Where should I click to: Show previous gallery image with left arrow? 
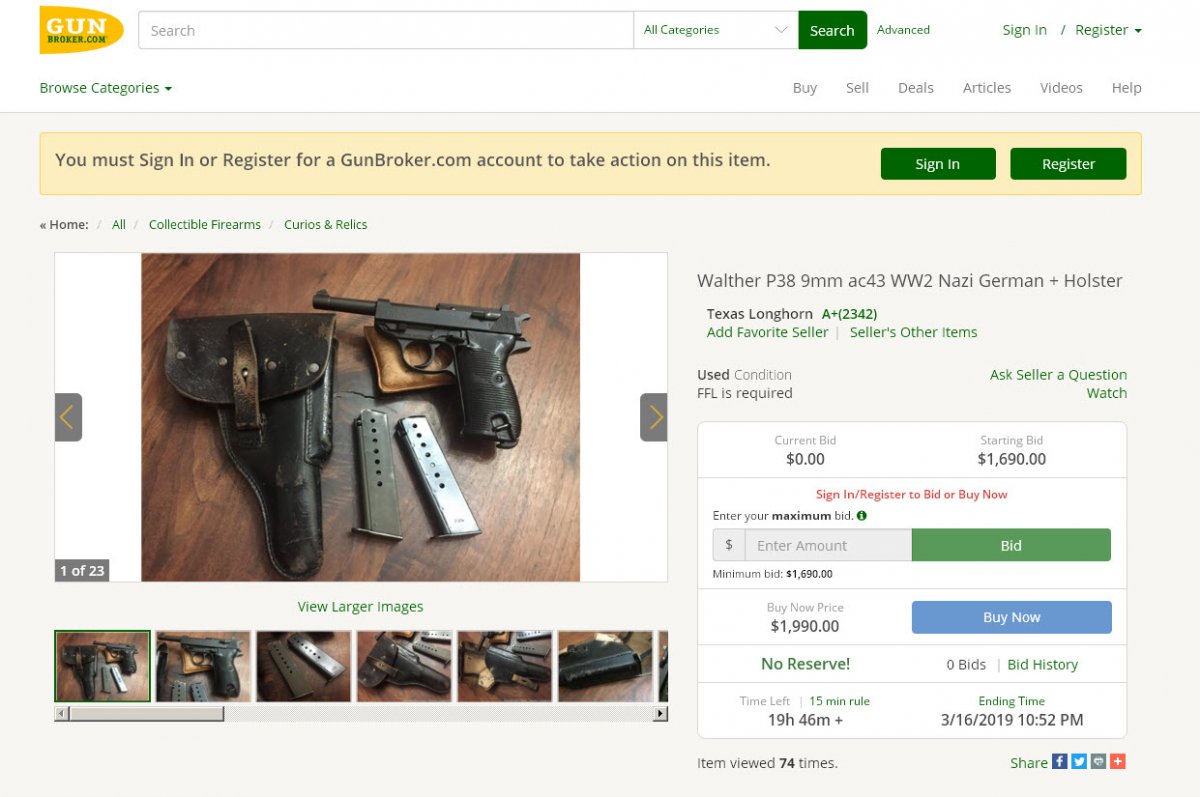(x=68, y=417)
